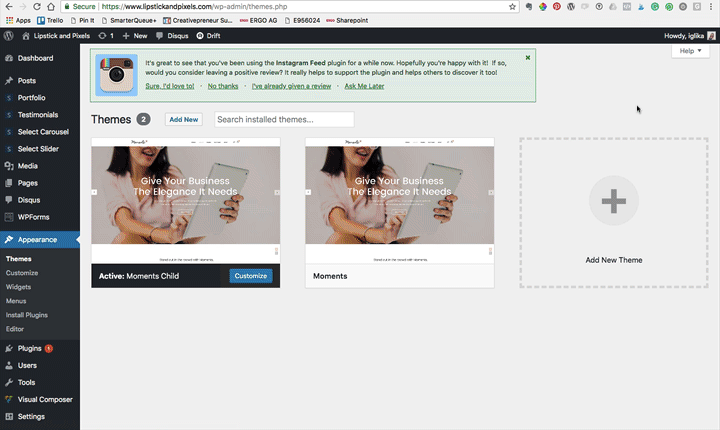Click the browser forward arrow
This screenshot has width=720, height=430.
[x=22, y=6]
